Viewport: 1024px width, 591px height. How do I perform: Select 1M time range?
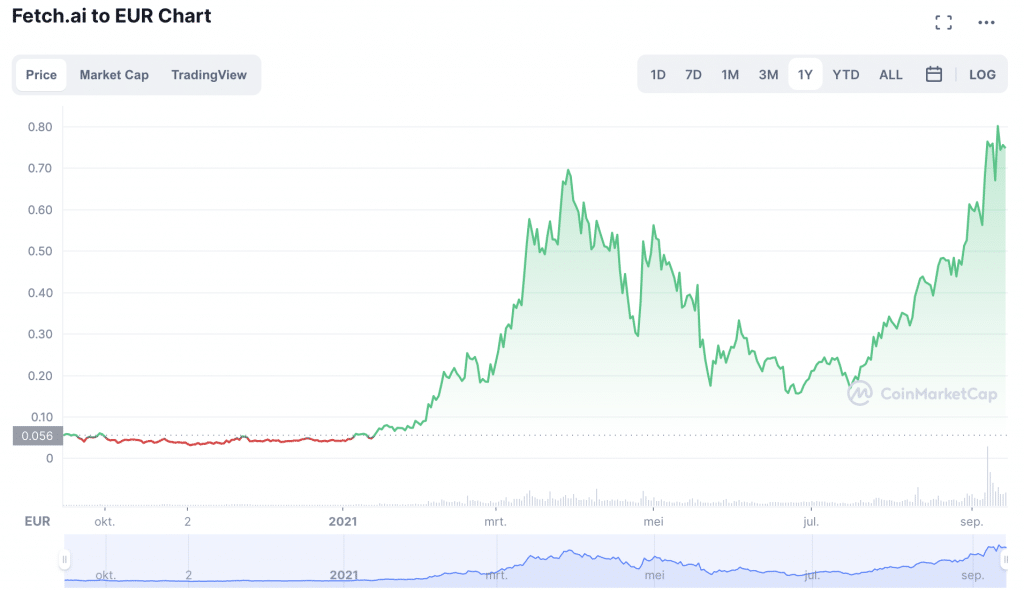click(x=730, y=75)
